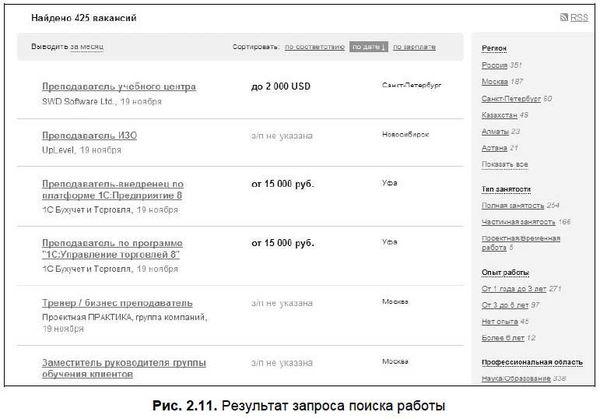Open the 'за месяц' period dropdown
Viewport: 600px width, 419px height.
[x=87, y=47]
